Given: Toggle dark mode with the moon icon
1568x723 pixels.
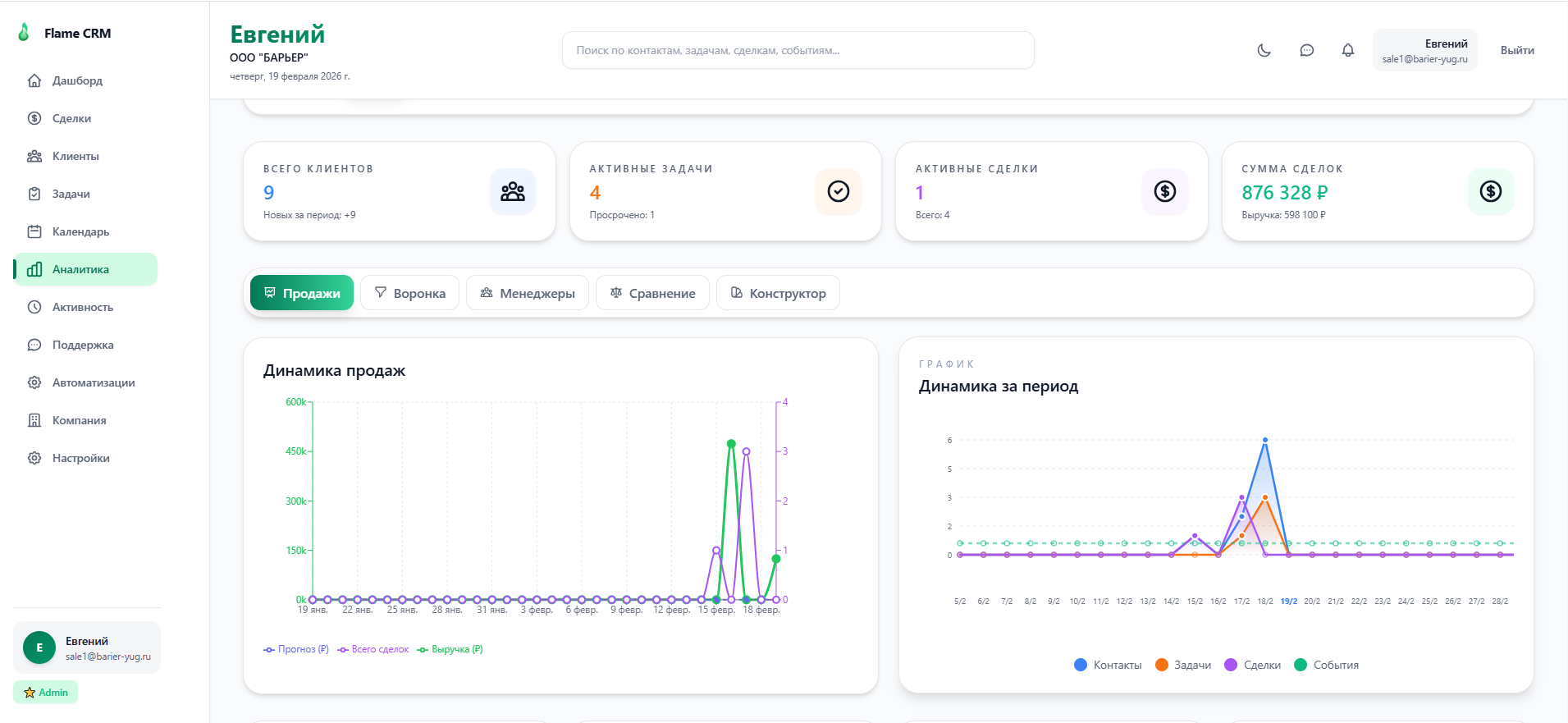Looking at the screenshot, I should (1264, 50).
